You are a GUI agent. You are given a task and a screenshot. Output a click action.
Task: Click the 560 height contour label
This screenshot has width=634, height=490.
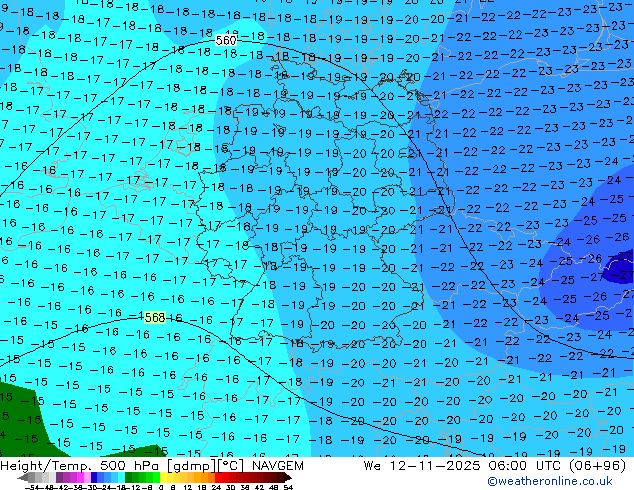(x=226, y=40)
